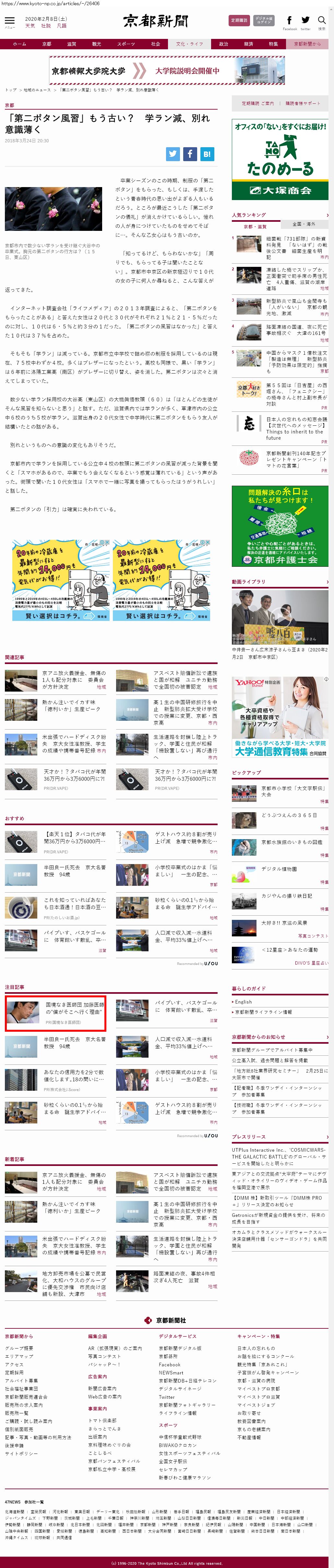
Task: Open search with the magnifier icon
Action: [x=322, y=21]
